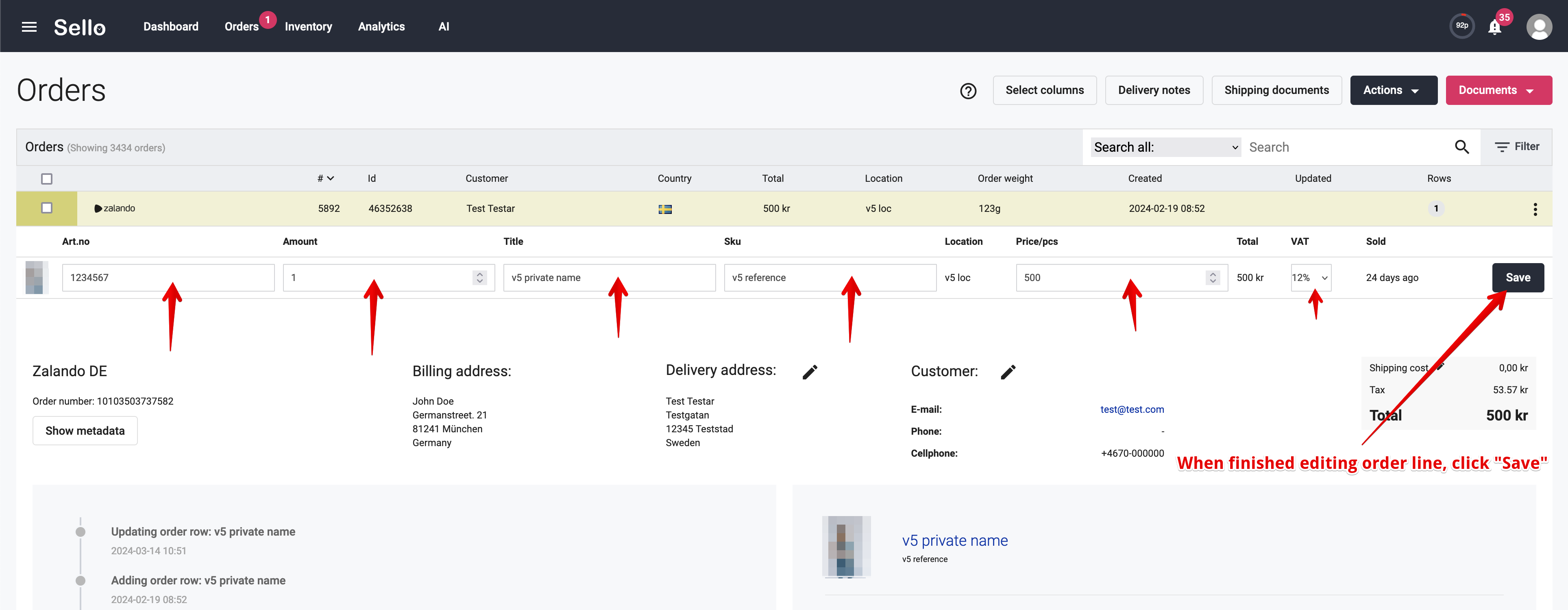Tick the select-all orders checkbox

(x=47, y=179)
